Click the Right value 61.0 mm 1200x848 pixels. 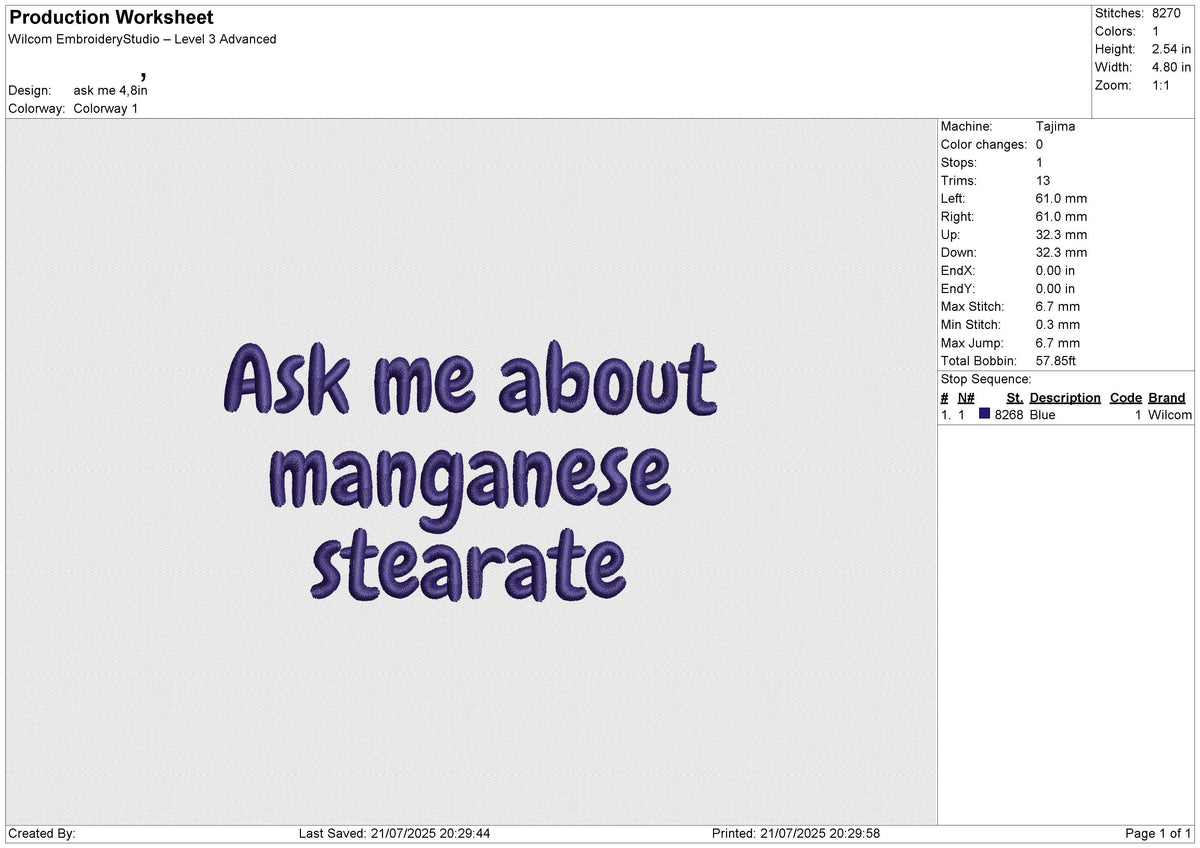click(x=1061, y=216)
